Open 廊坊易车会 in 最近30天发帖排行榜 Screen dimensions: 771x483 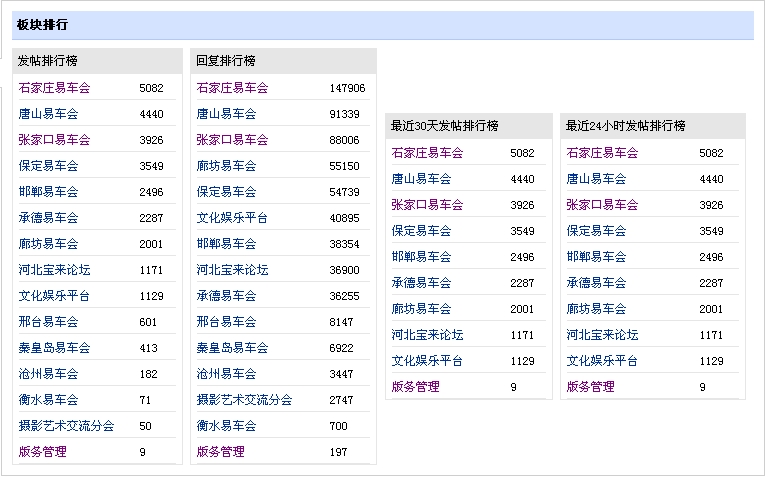[x=422, y=309]
